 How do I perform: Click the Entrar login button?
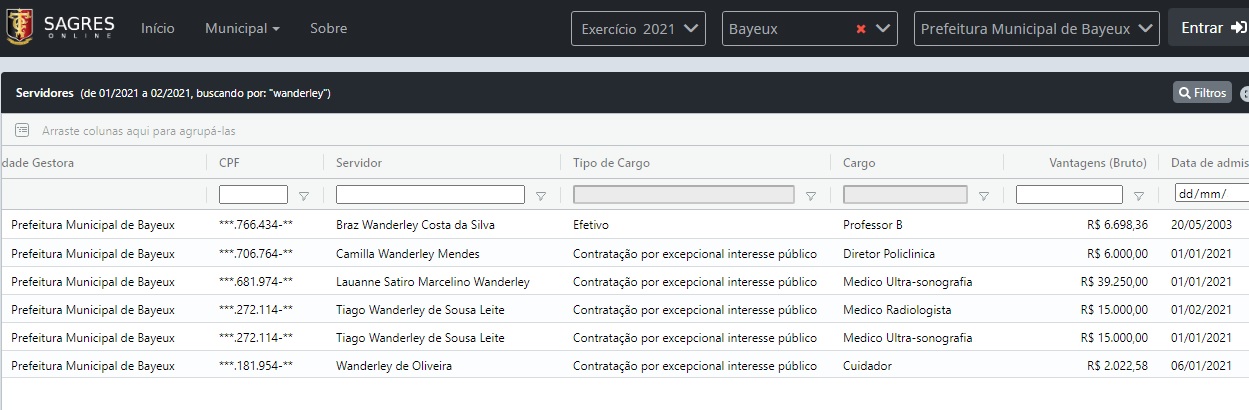1208,29
